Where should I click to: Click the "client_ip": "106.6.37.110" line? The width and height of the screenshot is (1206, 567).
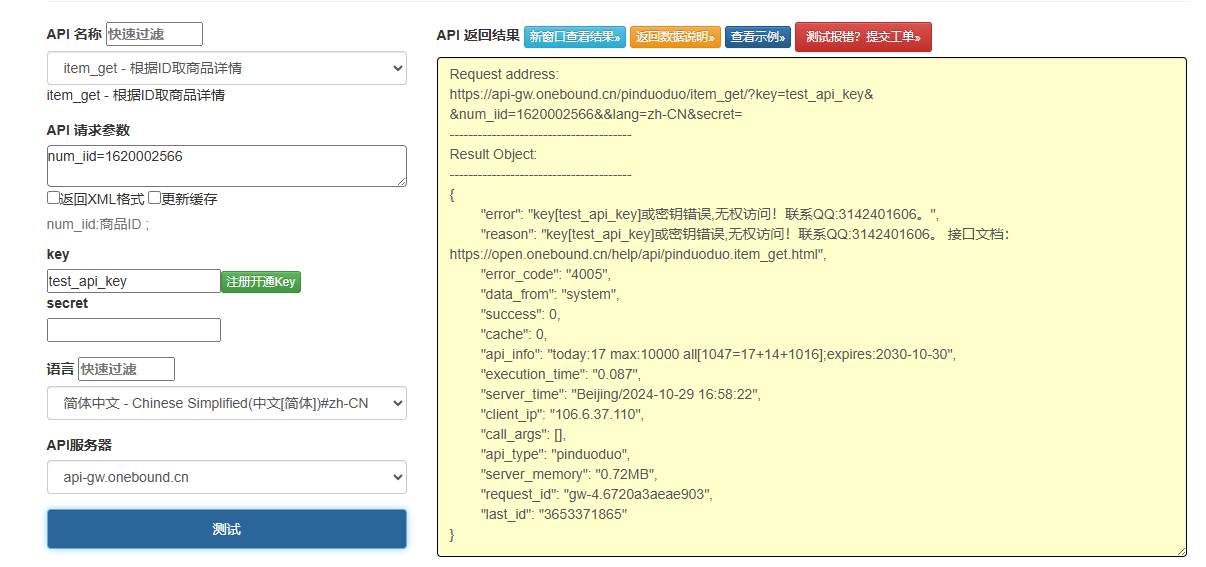tap(562, 414)
